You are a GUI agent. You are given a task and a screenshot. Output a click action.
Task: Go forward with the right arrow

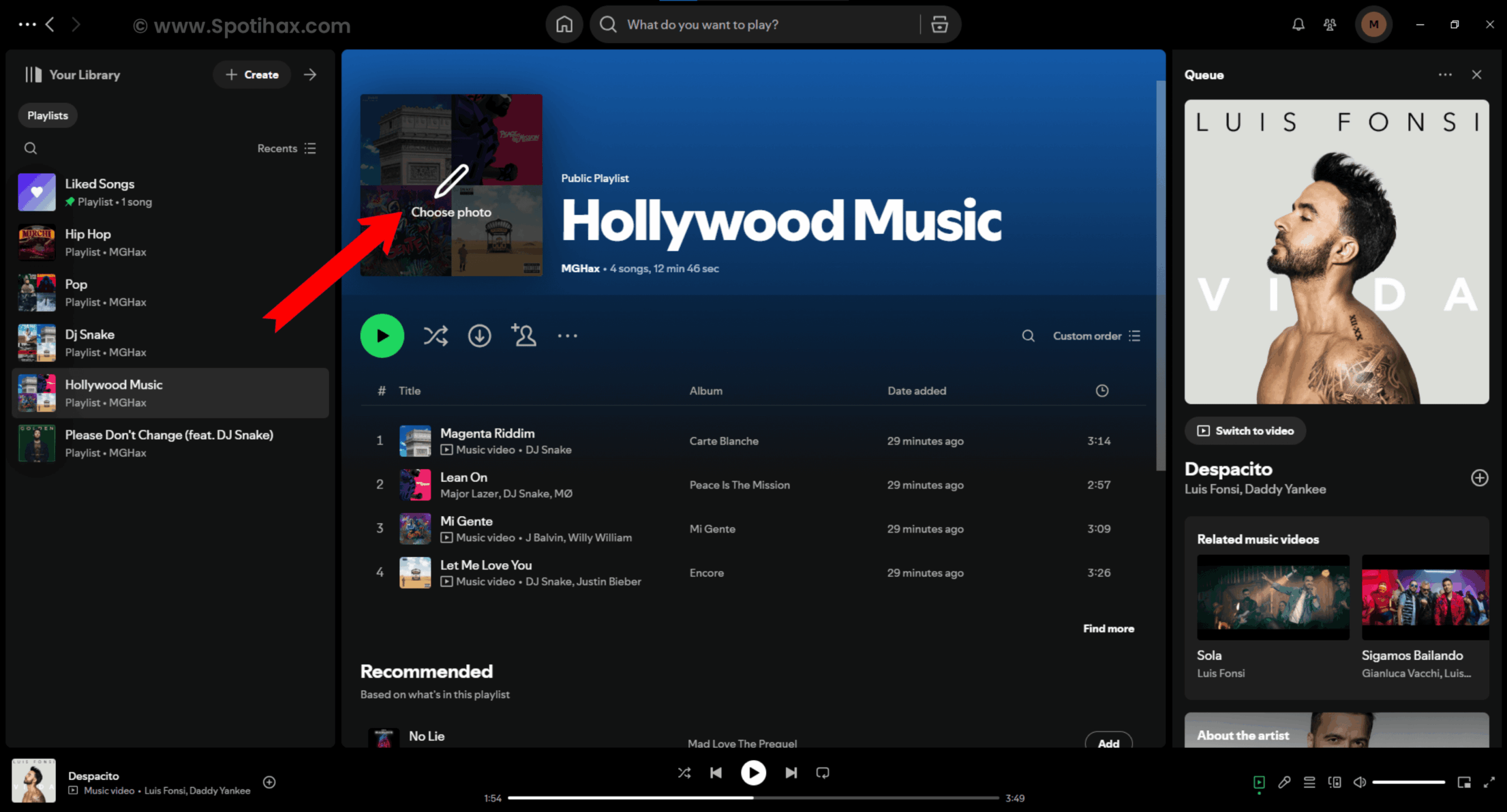pos(75,25)
